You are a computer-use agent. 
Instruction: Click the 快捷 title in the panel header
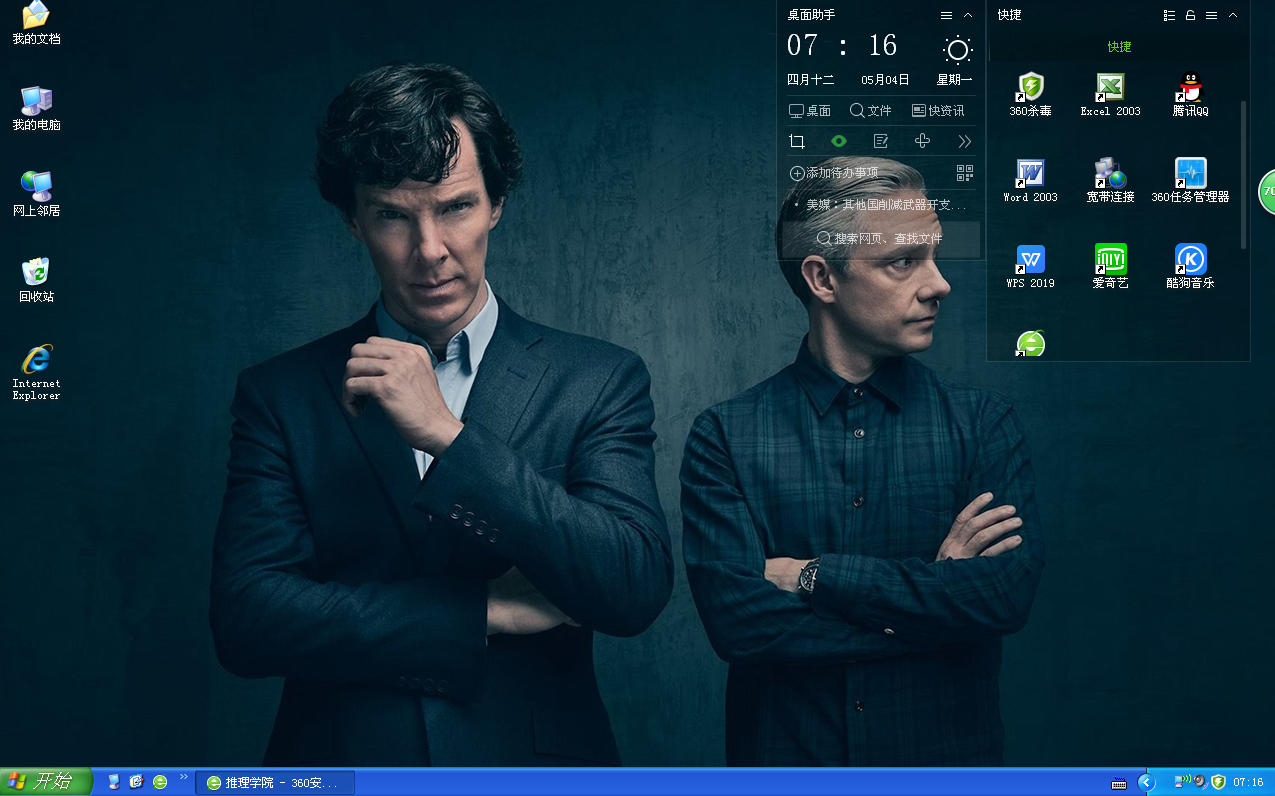(1009, 15)
